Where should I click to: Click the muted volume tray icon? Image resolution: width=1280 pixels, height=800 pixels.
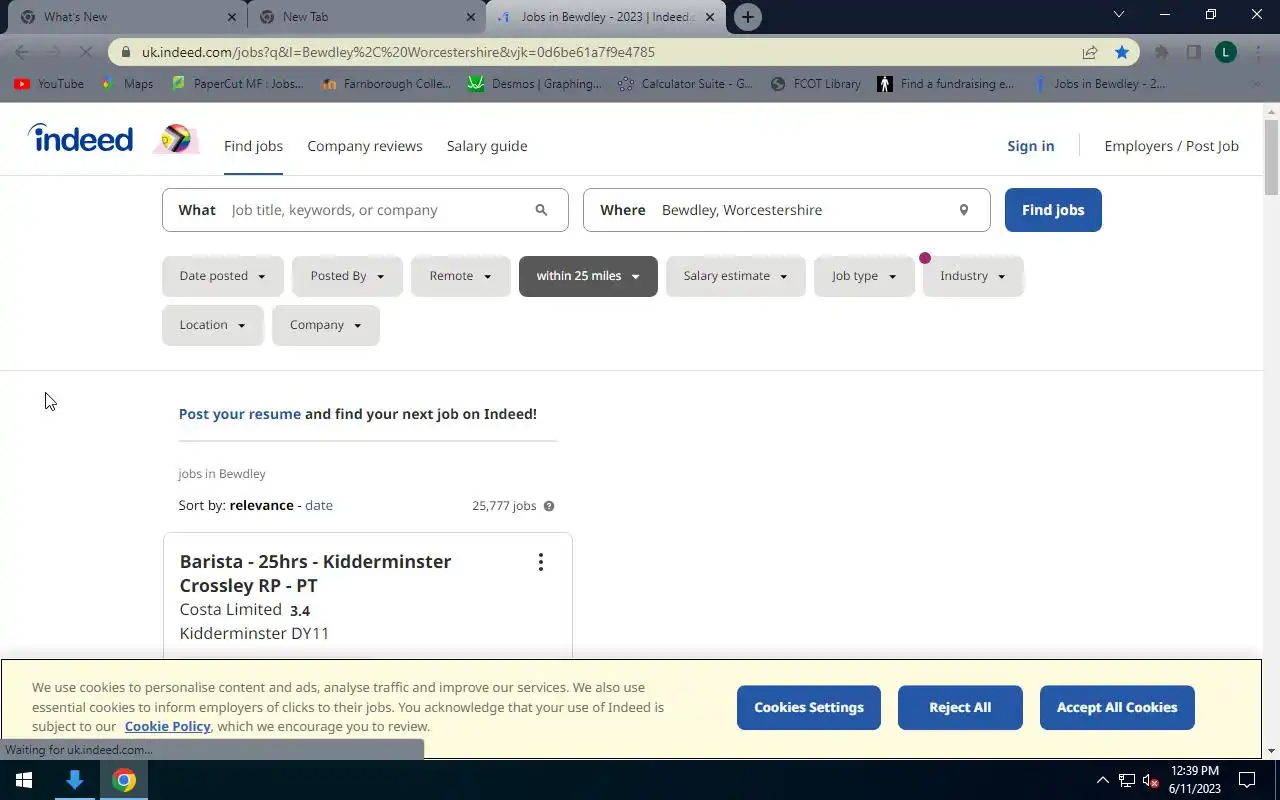[1151, 780]
